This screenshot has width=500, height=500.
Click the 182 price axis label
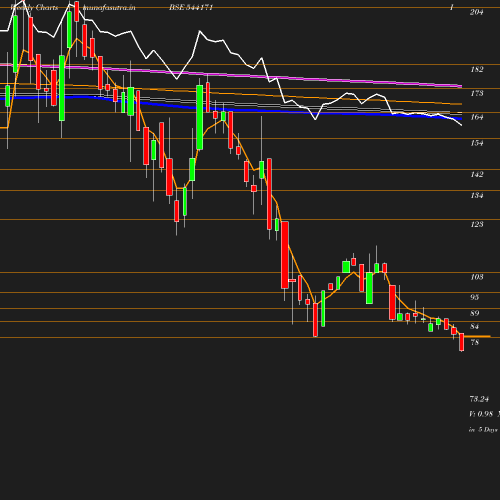coord(477,69)
